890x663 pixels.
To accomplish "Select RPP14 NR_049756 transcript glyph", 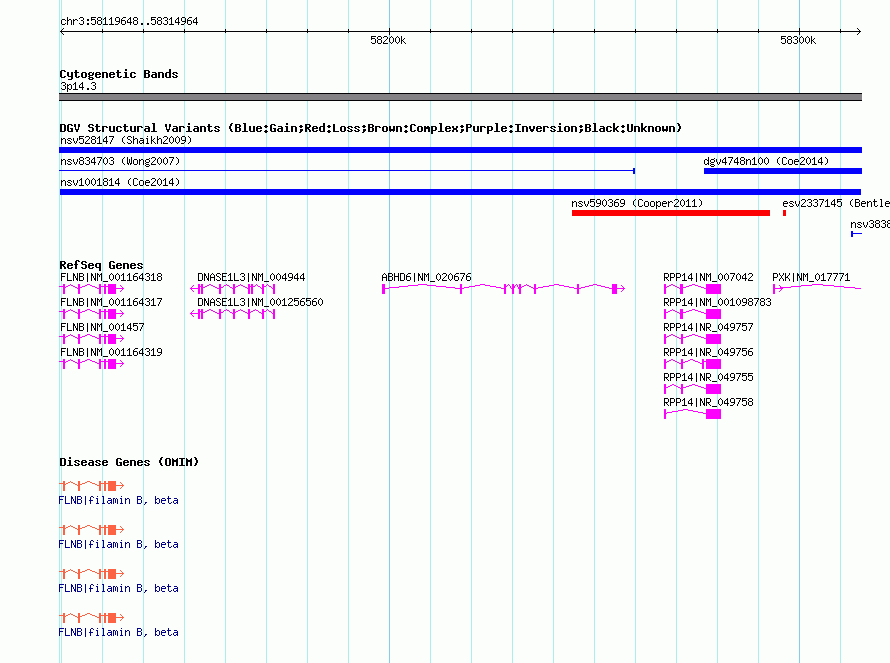I will tap(692, 364).
